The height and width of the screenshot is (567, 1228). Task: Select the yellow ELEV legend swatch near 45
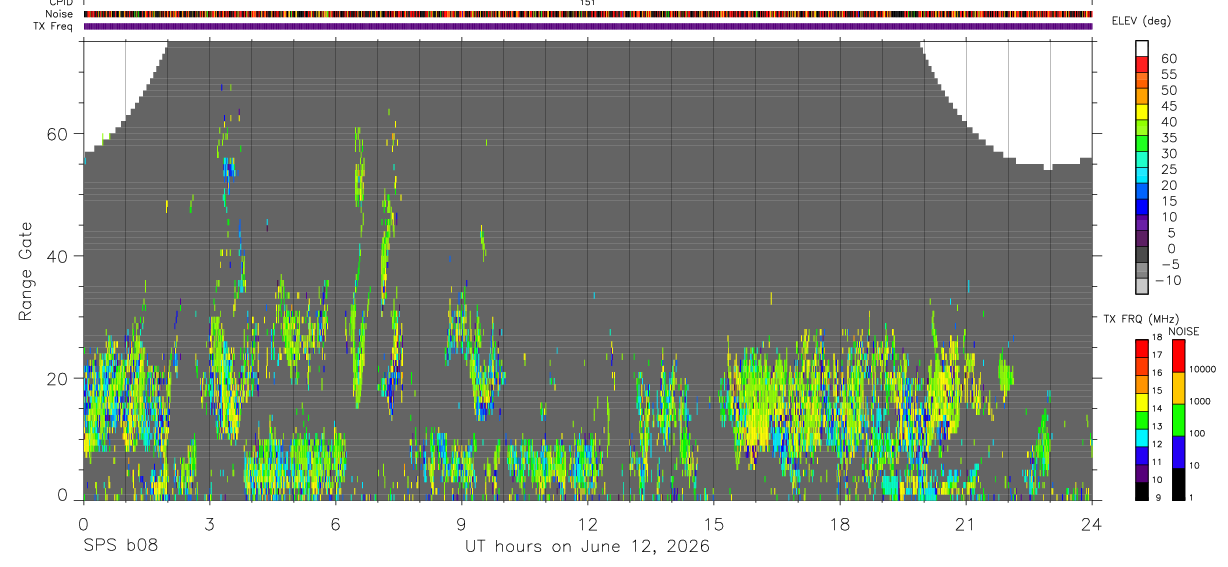click(x=1142, y=113)
